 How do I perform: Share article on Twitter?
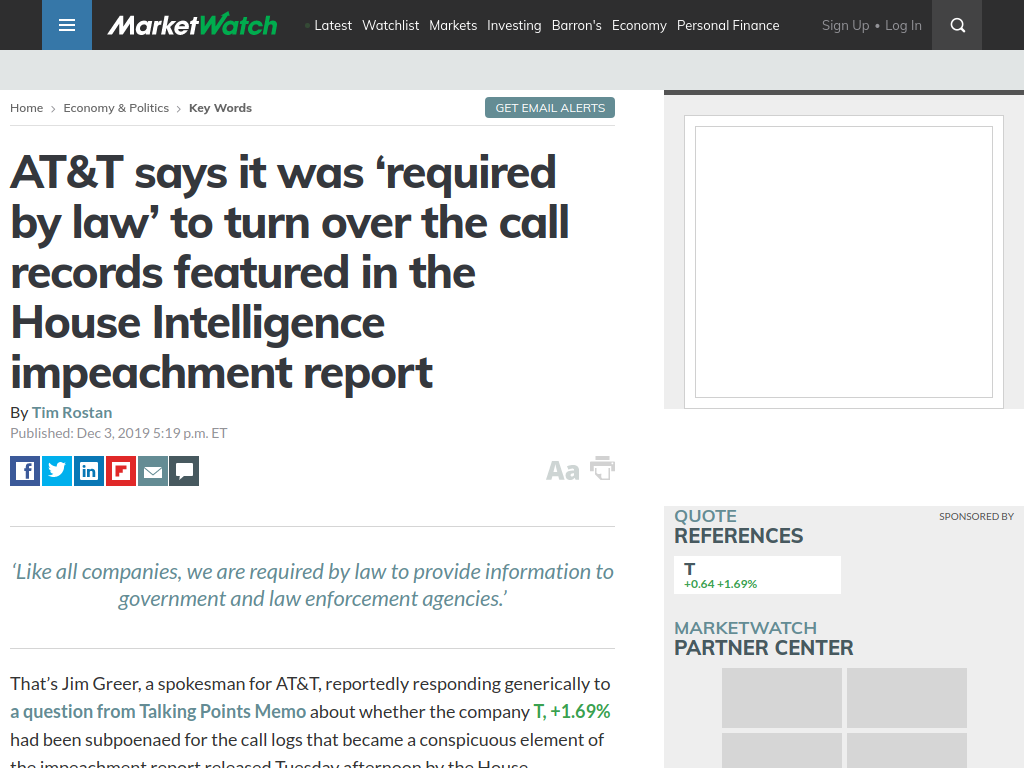click(57, 471)
